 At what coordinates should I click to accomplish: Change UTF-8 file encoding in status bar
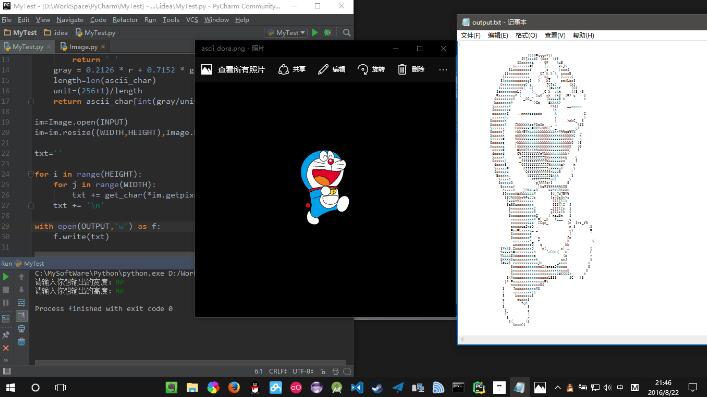(x=303, y=371)
